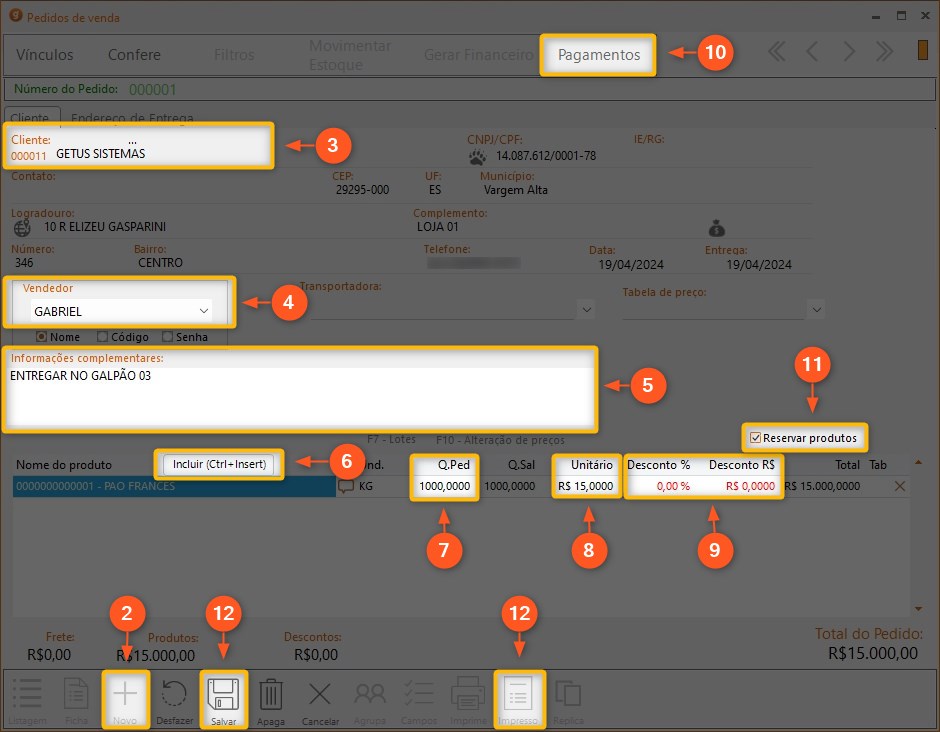Remove PAO FRANCES row with red X
The image size is (940, 732).
[899, 486]
